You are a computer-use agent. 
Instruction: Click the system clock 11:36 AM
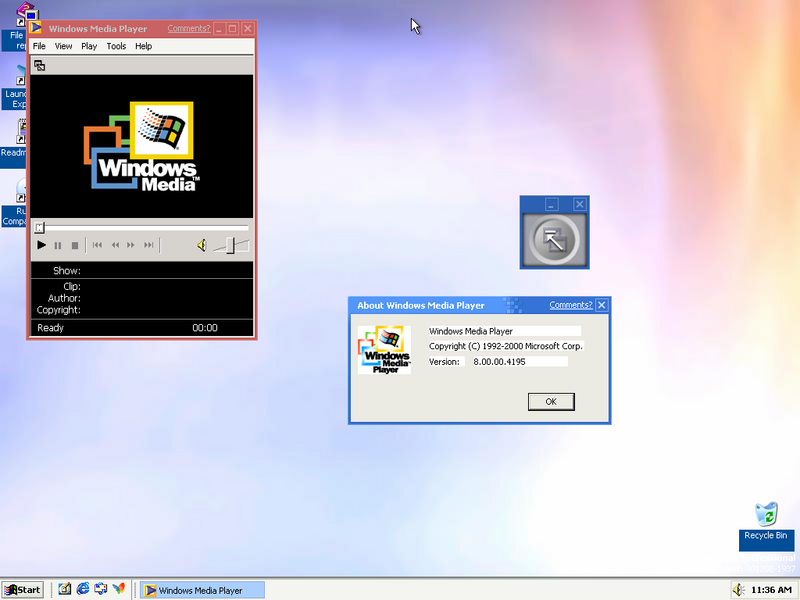point(771,590)
